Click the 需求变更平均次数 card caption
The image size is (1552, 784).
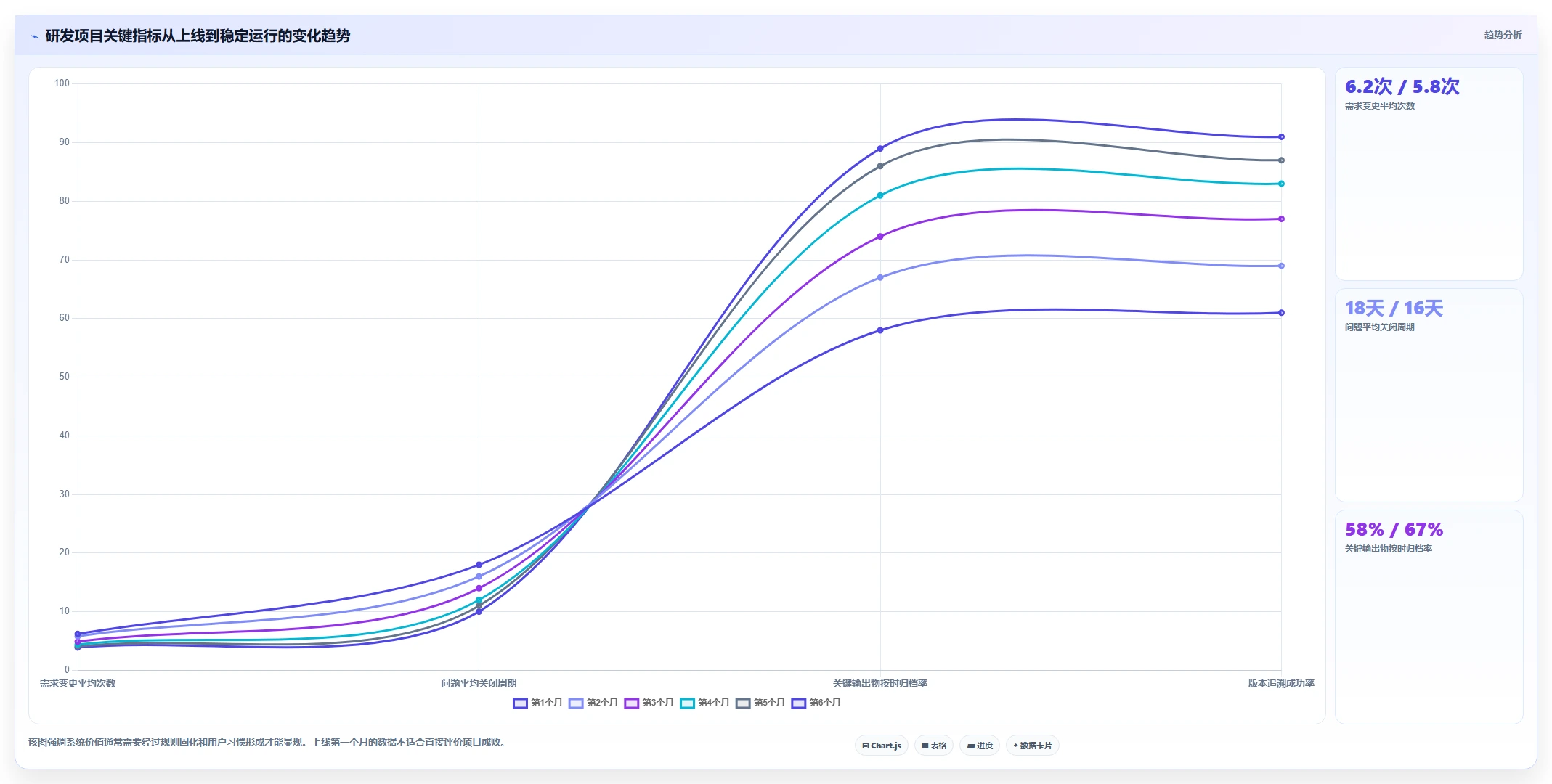(1380, 106)
